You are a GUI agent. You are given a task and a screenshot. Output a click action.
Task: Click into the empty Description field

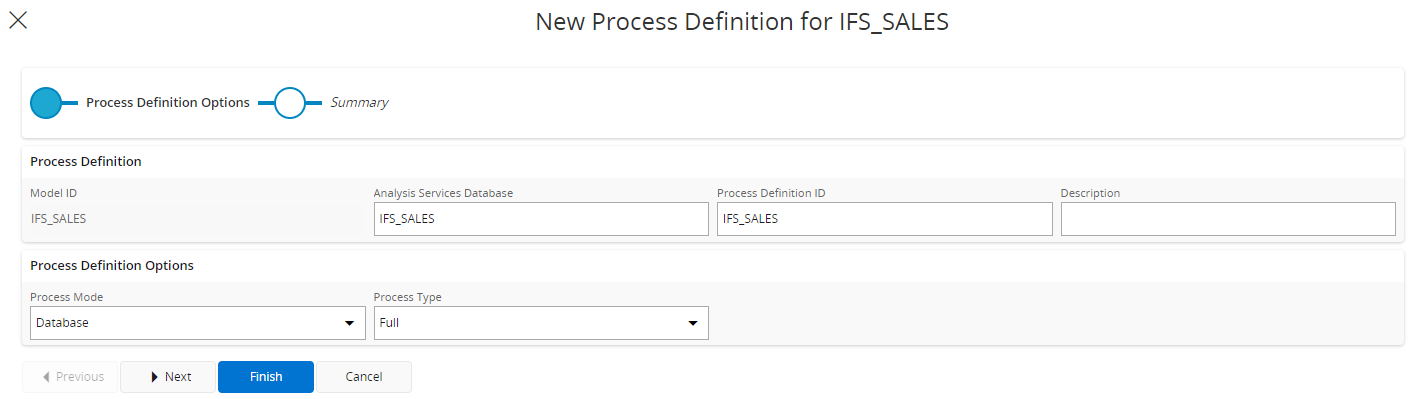pyautogui.click(x=1228, y=219)
